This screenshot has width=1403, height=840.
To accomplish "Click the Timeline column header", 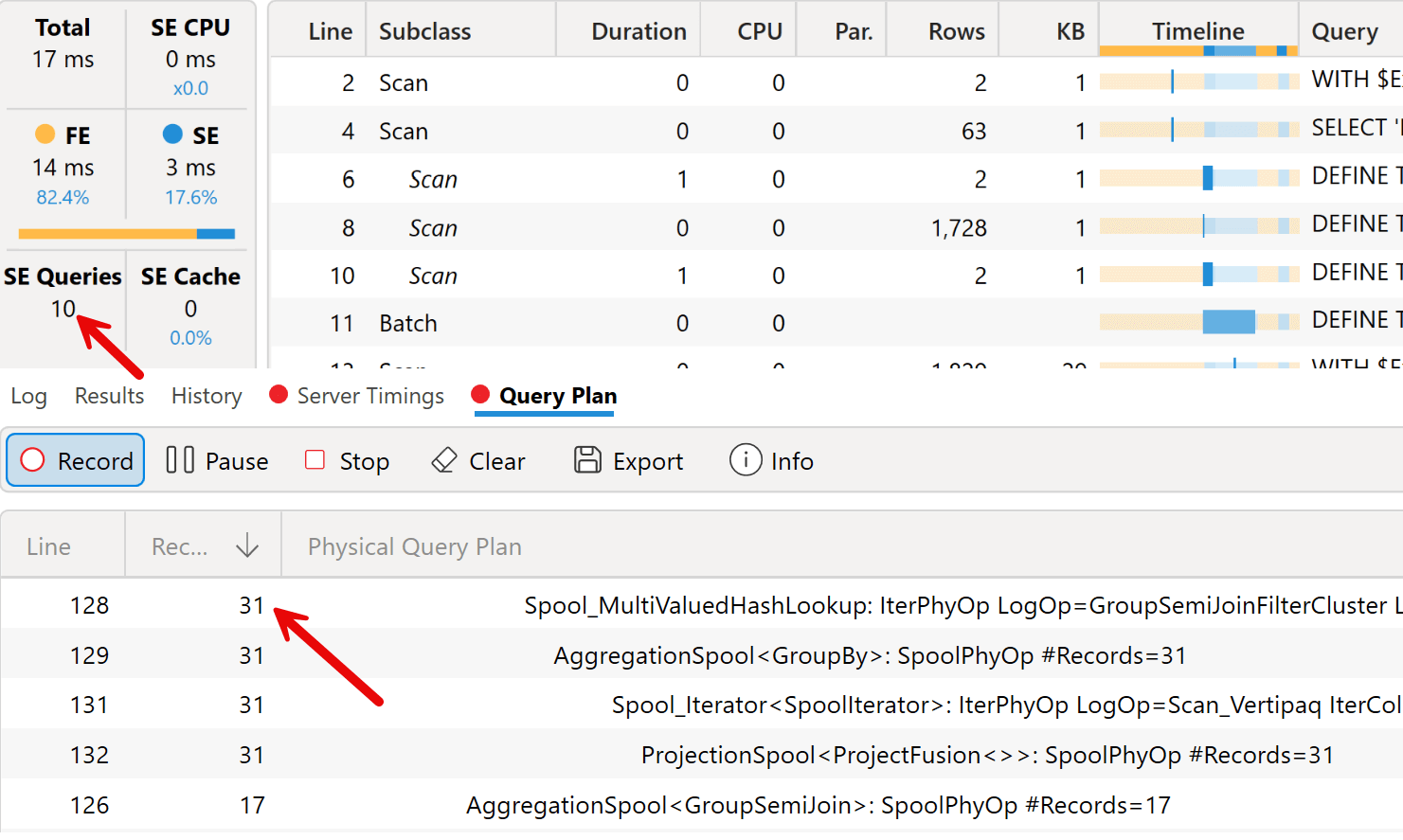I will [1197, 31].
